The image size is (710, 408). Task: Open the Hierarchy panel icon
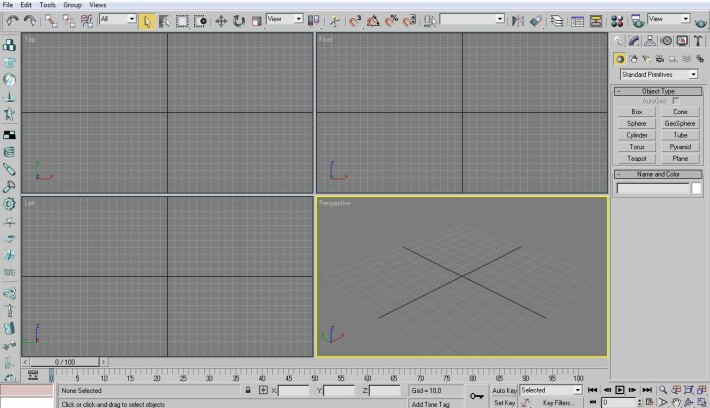tap(650, 41)
